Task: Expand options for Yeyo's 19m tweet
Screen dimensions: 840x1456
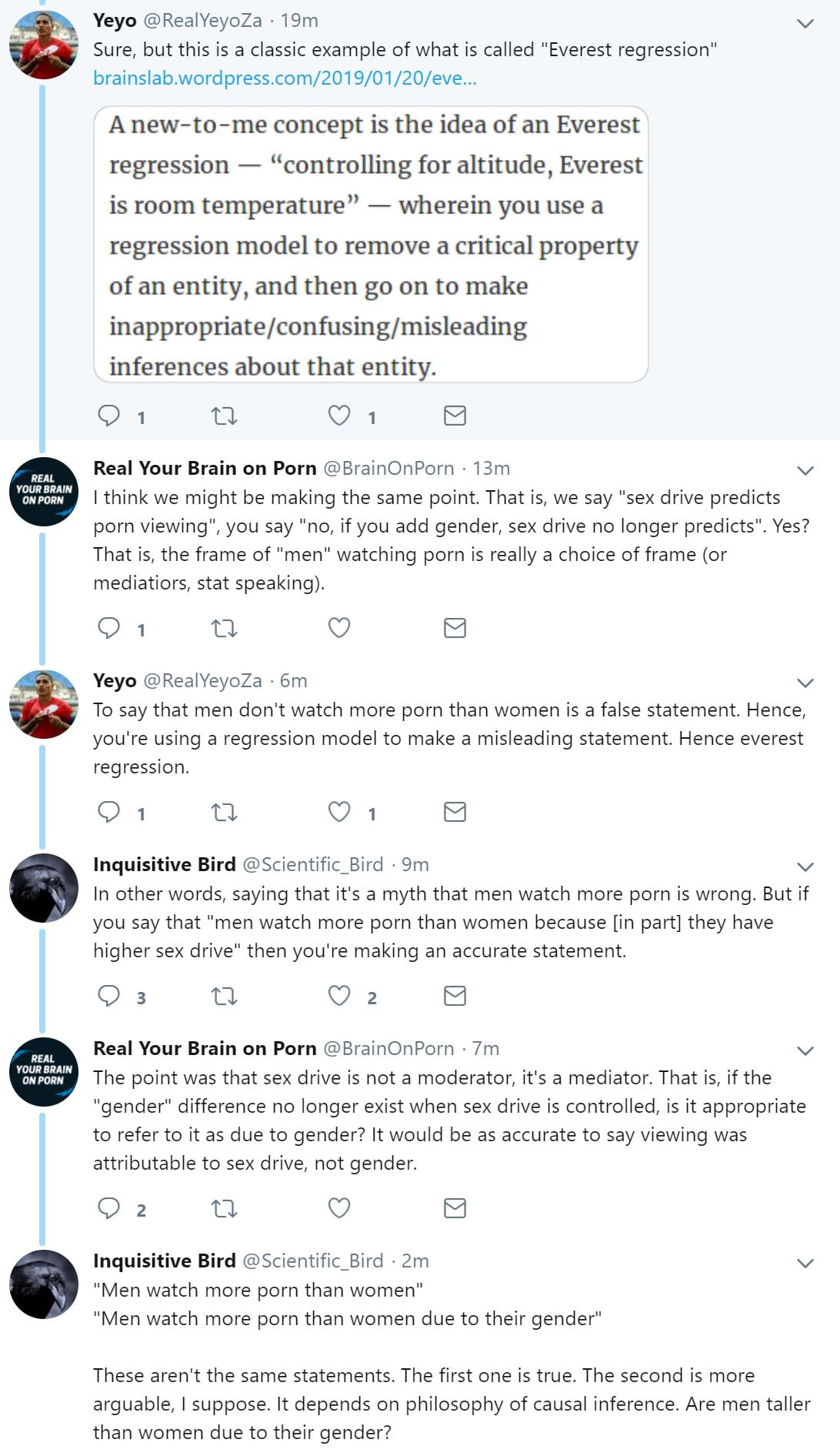Action: click(805, 23)
